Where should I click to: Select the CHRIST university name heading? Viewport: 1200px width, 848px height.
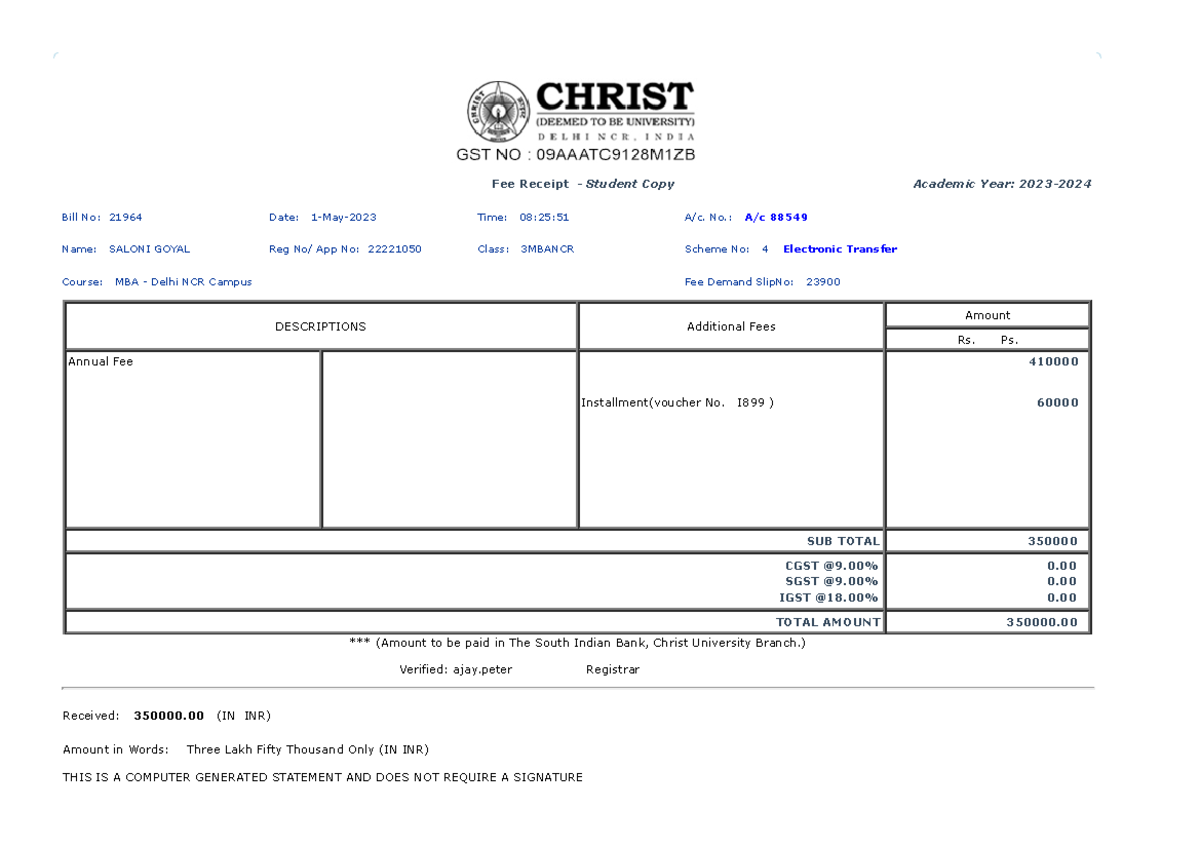click(615, 98)
